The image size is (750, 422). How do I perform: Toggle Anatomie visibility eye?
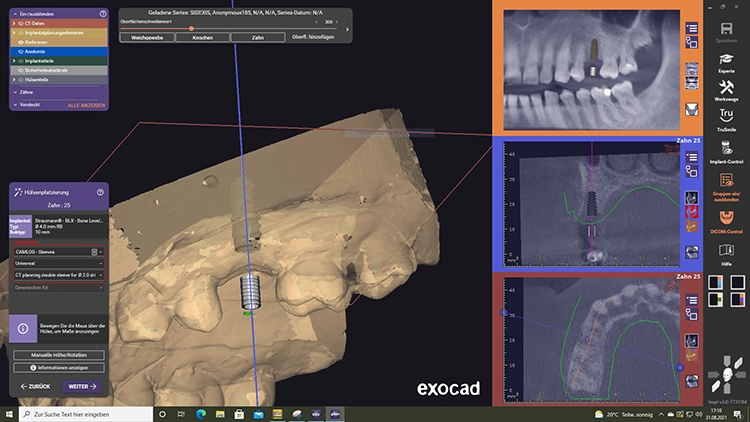click(21, 52)
